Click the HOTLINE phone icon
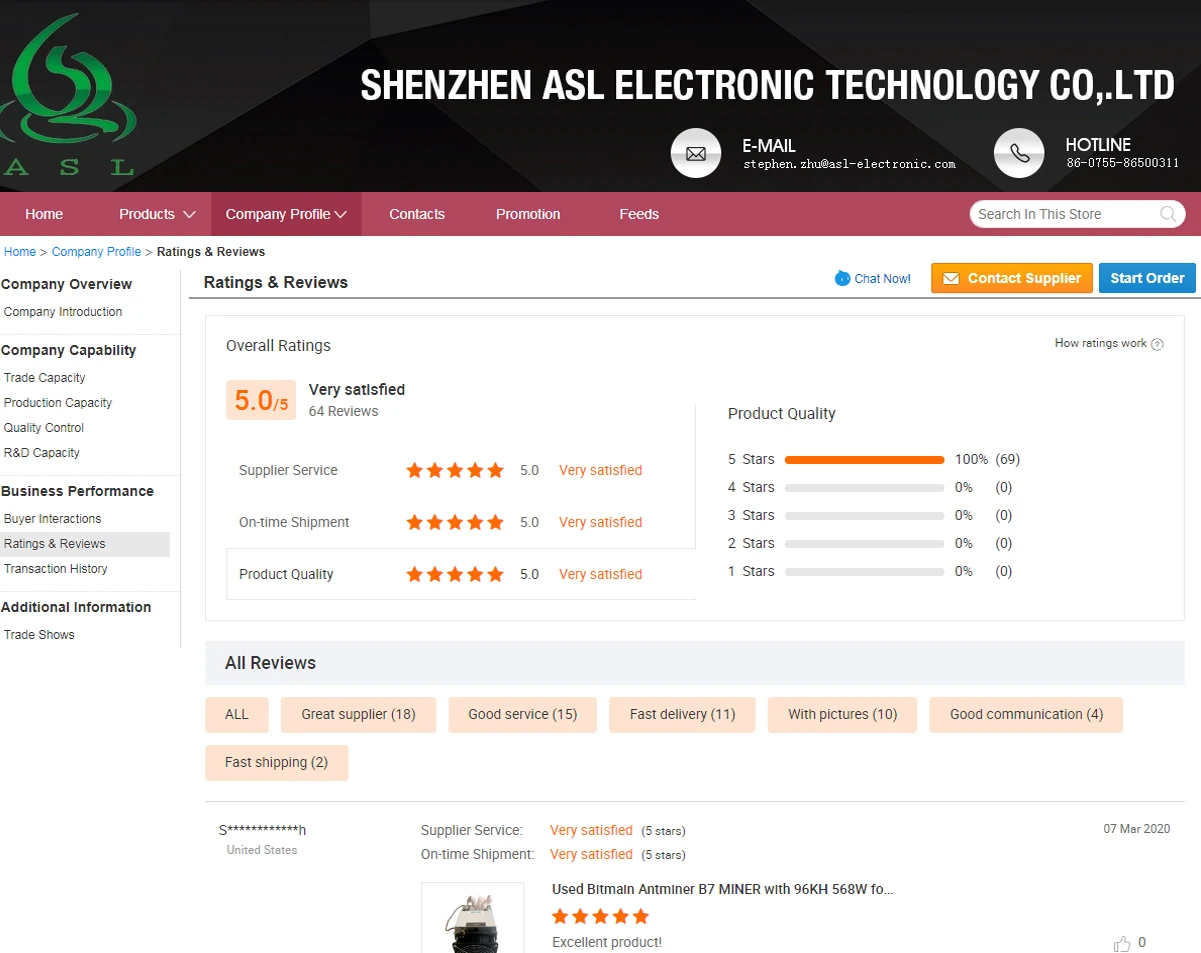 (1019, 153)
